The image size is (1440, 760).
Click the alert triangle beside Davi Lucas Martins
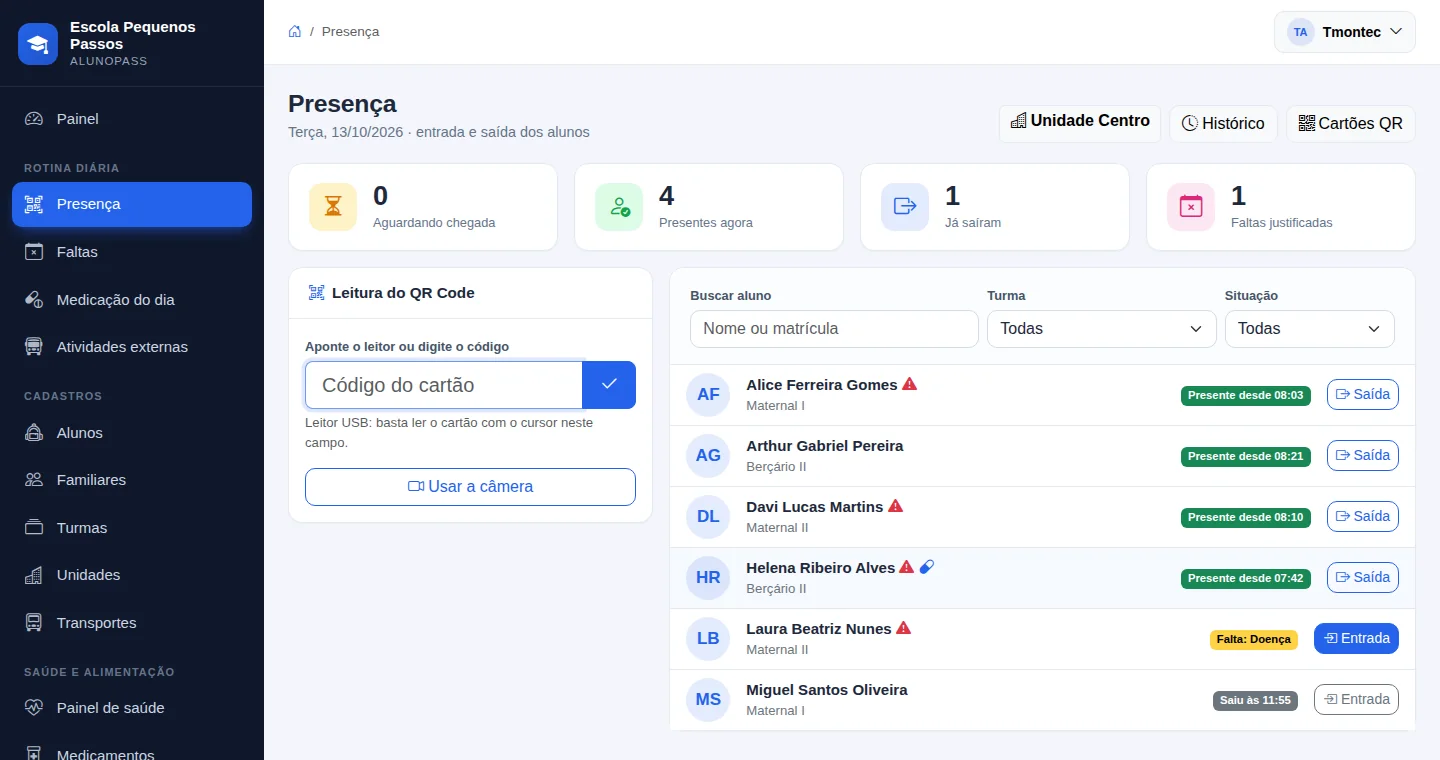click(x=895, y=506)
